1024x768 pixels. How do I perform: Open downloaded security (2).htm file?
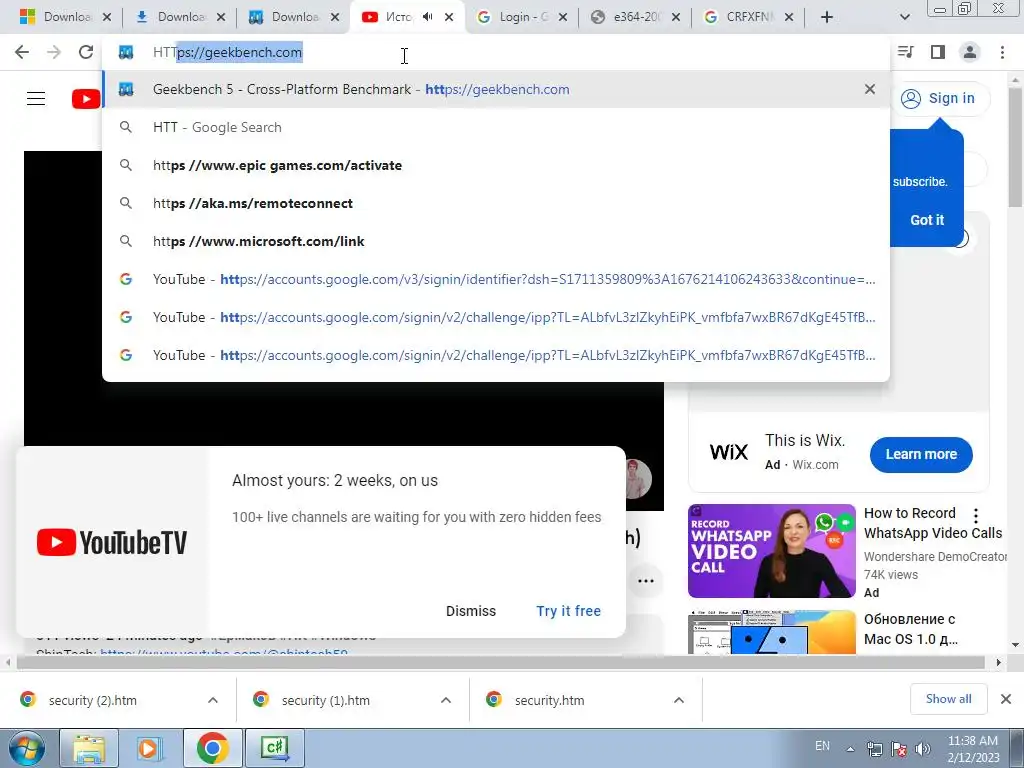coord(93,700)
